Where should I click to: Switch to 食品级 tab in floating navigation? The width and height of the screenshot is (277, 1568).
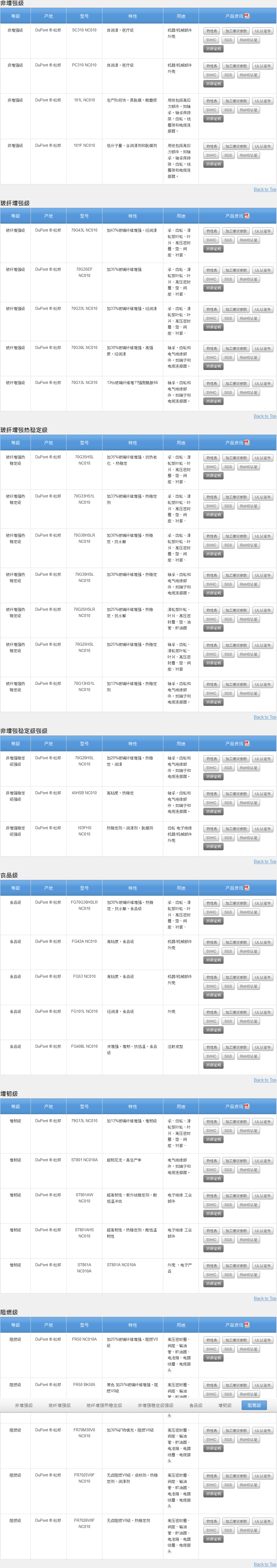pyautogui.click(x=196, y=1406)
